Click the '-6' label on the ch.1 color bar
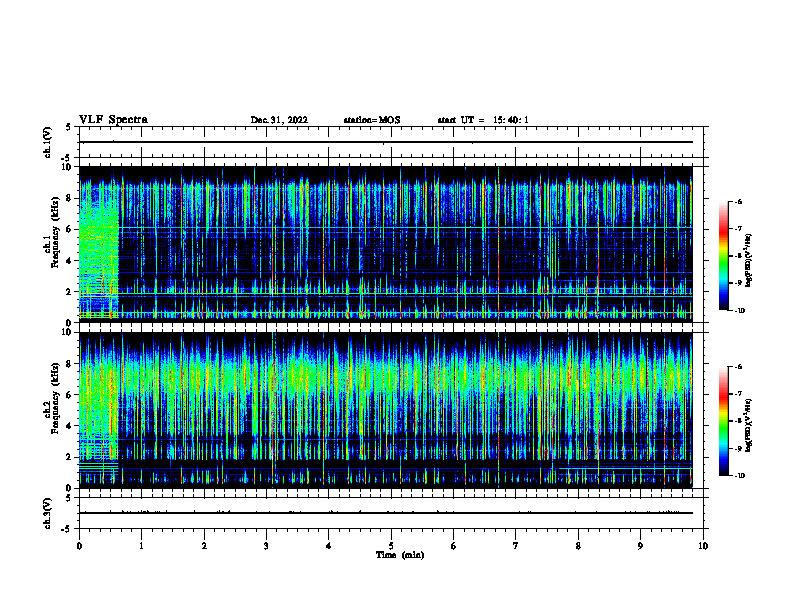 click(737, 201)
